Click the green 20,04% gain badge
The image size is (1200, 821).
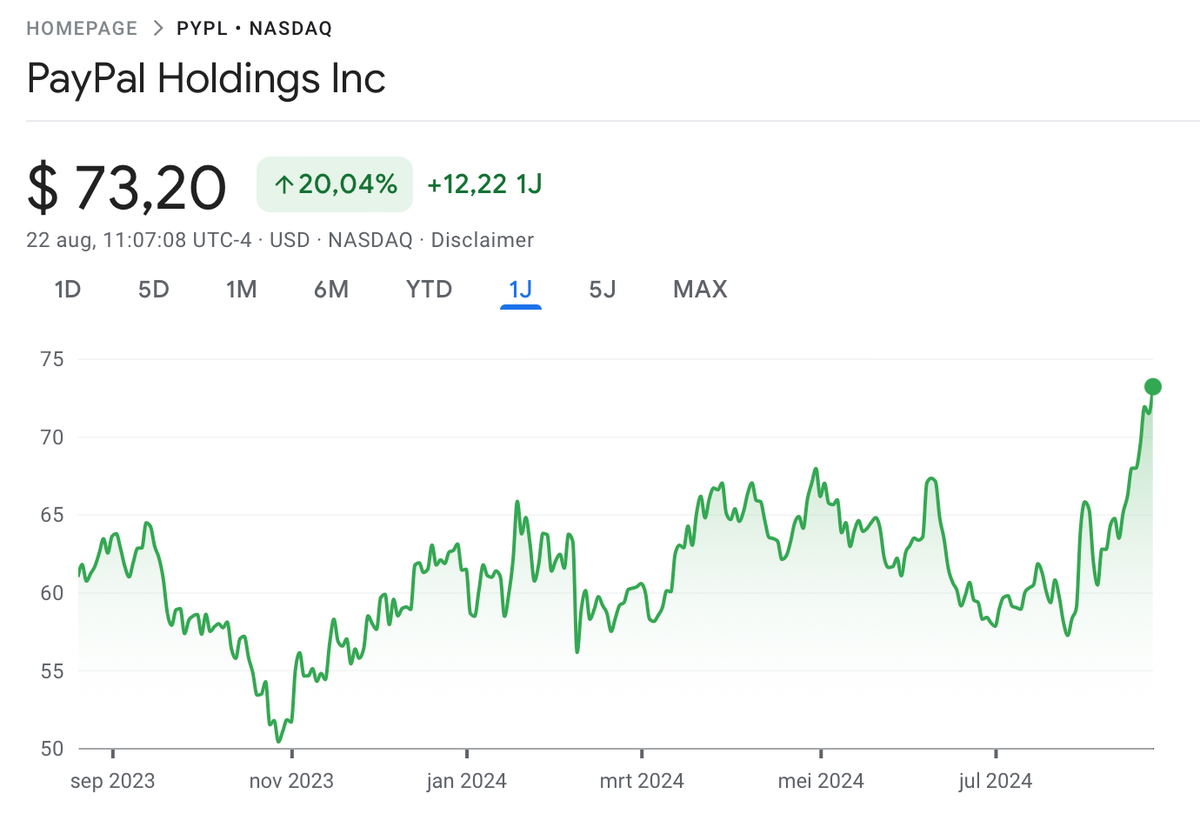click(333, 184)
